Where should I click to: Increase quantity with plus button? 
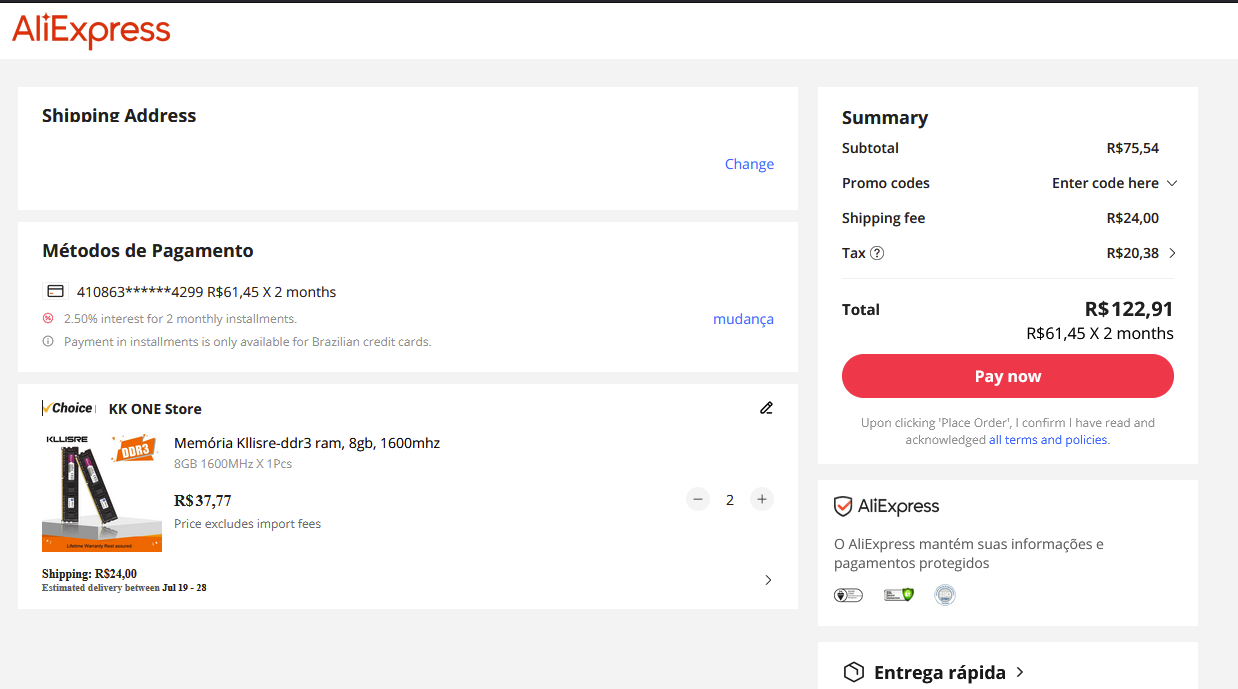tap(762, 499)
